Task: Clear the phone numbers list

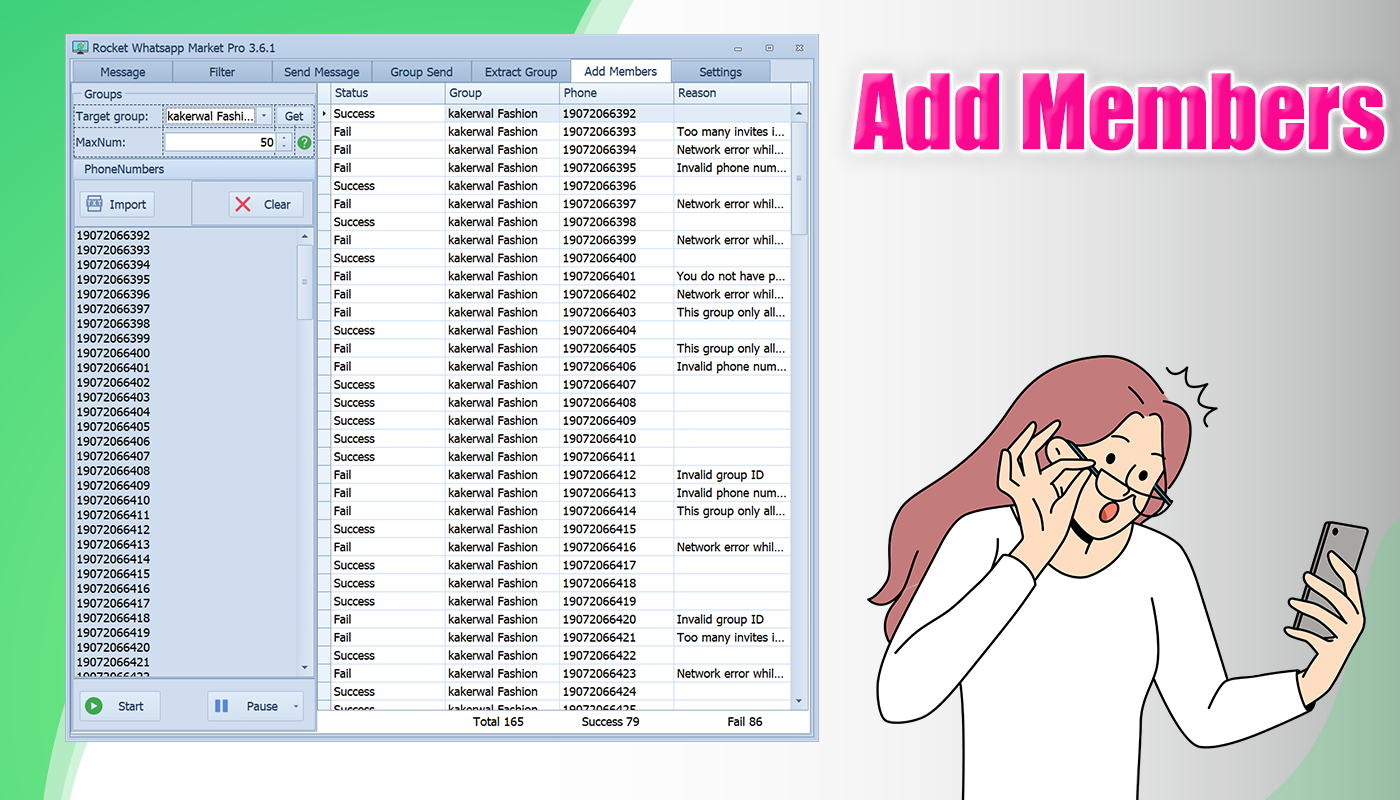Action: pos(266,204)
